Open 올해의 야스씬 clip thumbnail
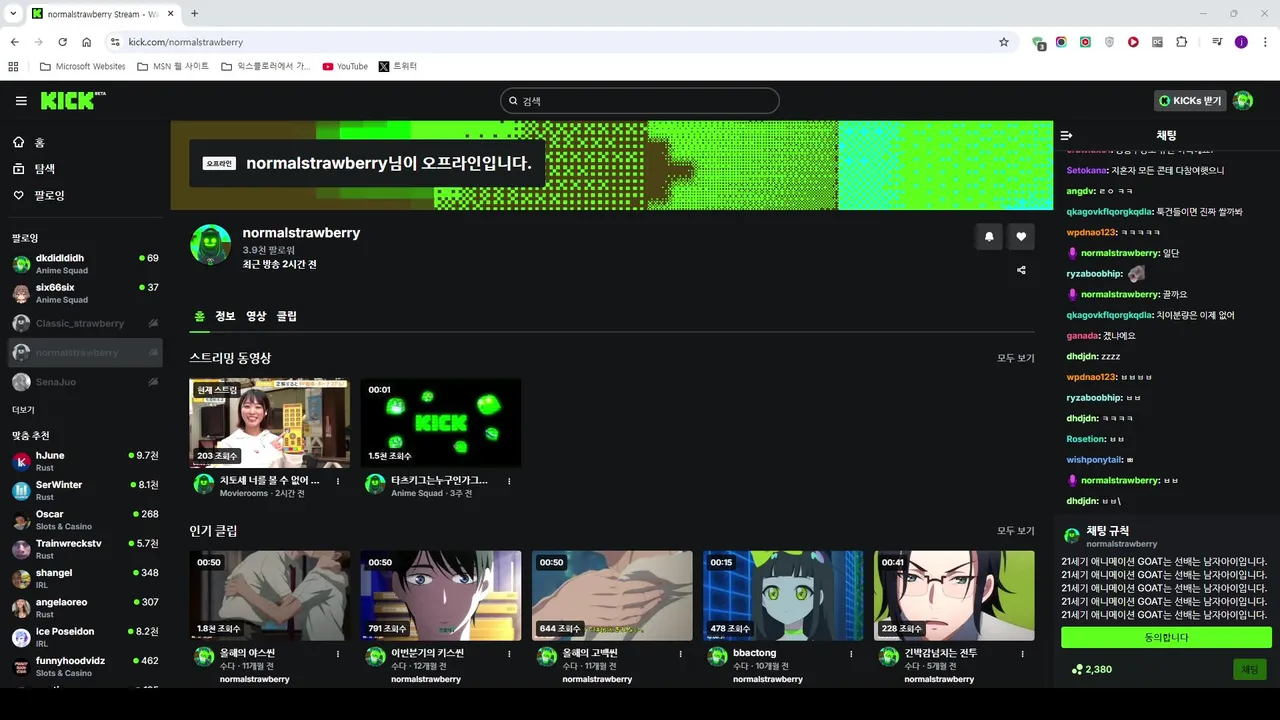The image size is (1280, 720). coord(270,596)
